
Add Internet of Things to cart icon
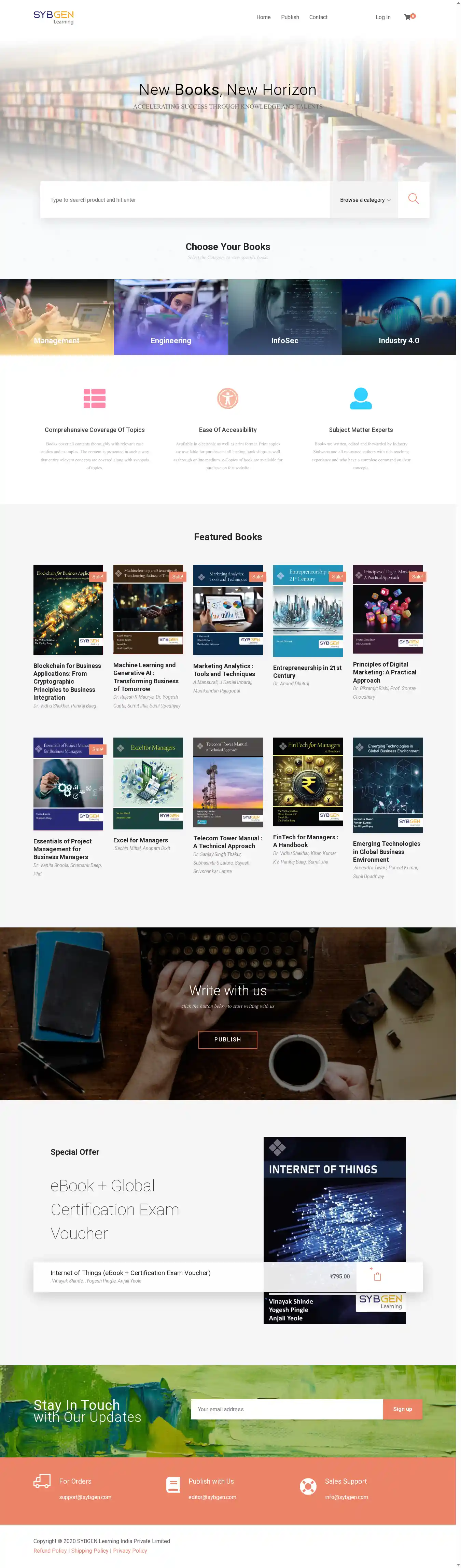pyautogui.click(x=377, y=1276)
